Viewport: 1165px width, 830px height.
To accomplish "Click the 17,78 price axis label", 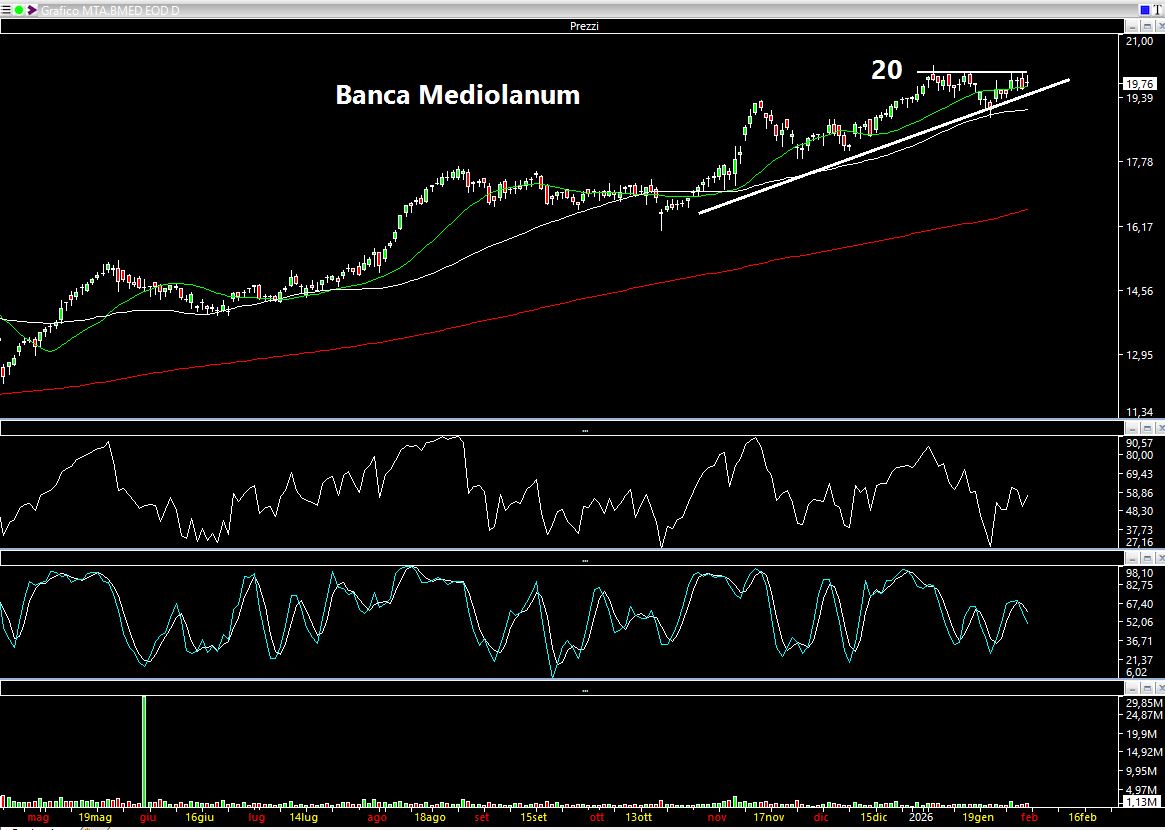I will (1140, 162).
